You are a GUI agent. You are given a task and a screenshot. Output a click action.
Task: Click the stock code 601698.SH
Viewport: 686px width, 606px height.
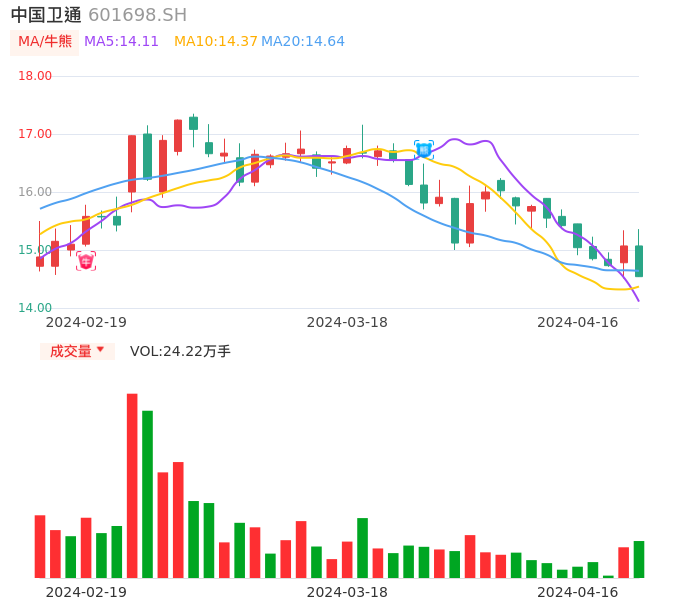click(x=137, y=15)
